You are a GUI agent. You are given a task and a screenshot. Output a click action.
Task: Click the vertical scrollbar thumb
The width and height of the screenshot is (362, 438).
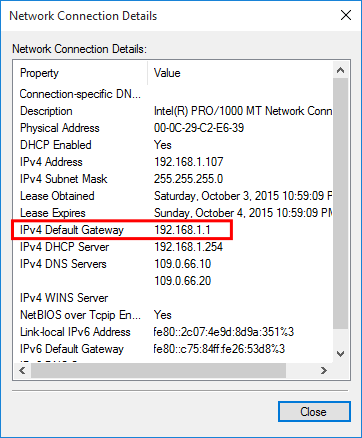pyautogui.click(x=340, y=203)
